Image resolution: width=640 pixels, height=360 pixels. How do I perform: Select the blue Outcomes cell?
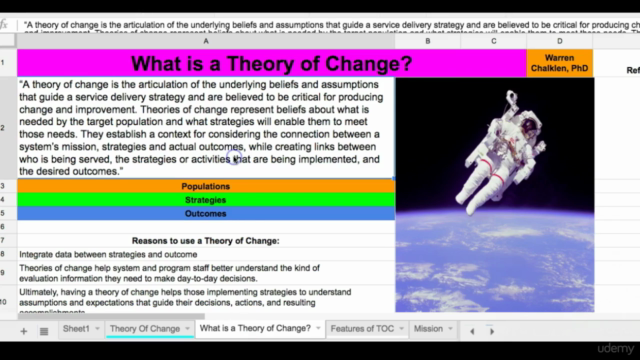(206, 213)
